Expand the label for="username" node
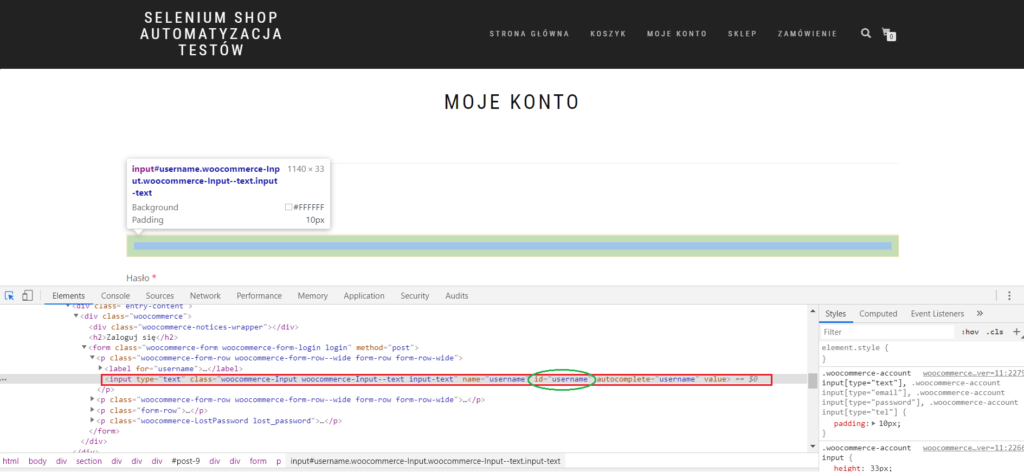The height and width of the screenshot is (472, 1024). click(100, 369)
